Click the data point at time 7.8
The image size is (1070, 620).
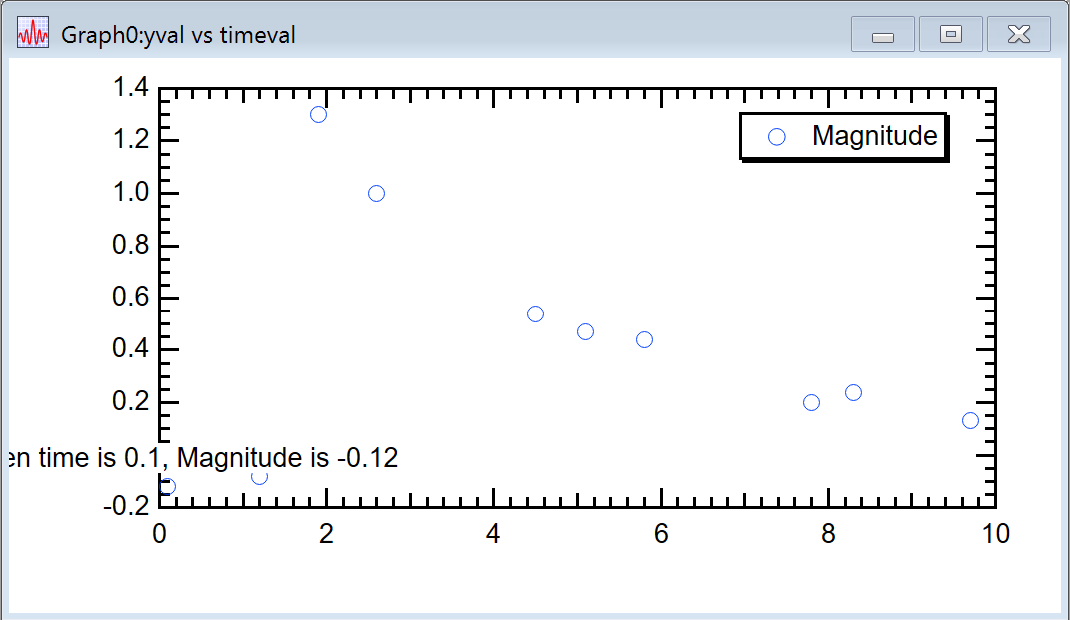coord(811,402)
